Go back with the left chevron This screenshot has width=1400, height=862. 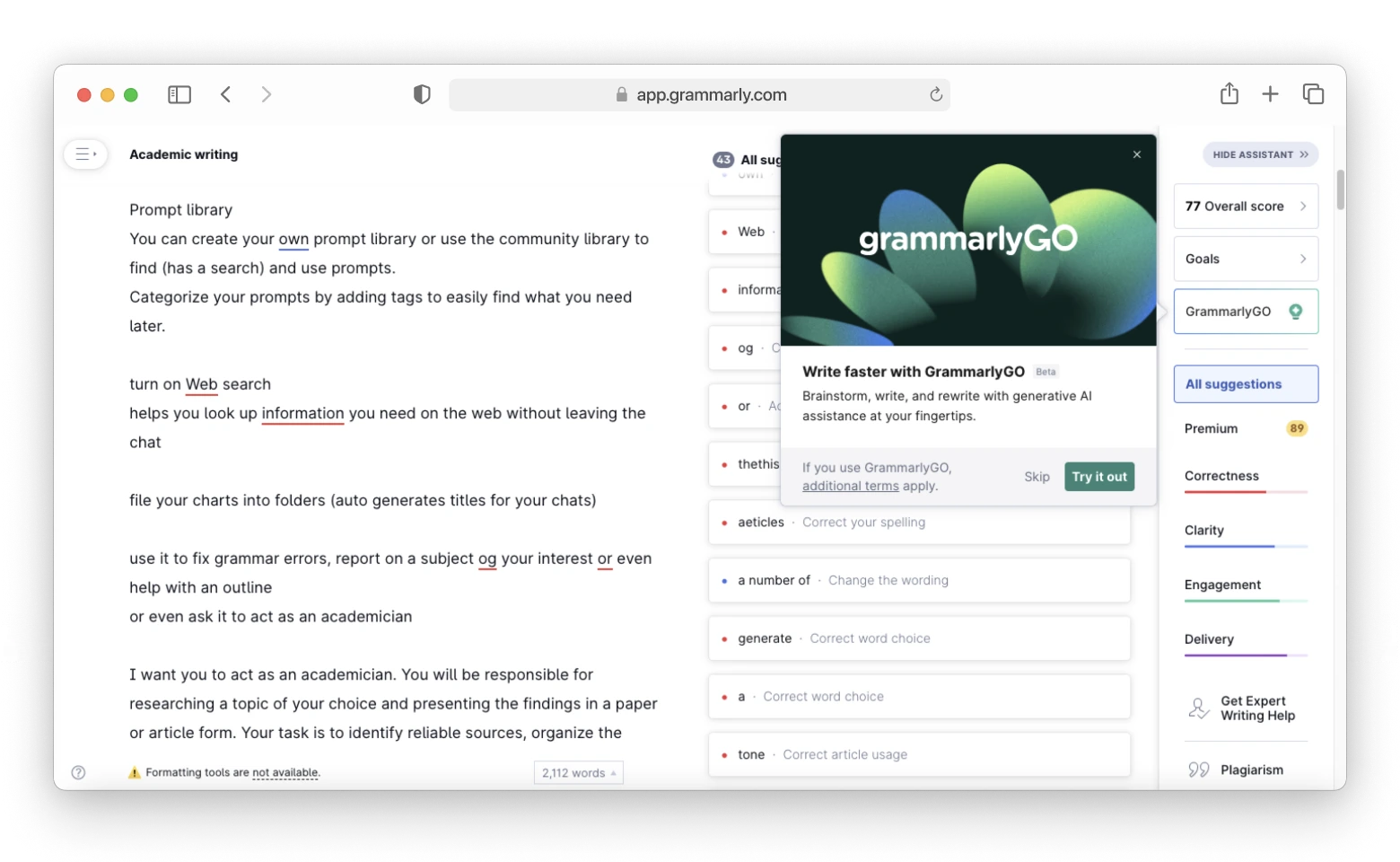click(x=226, y=94)
